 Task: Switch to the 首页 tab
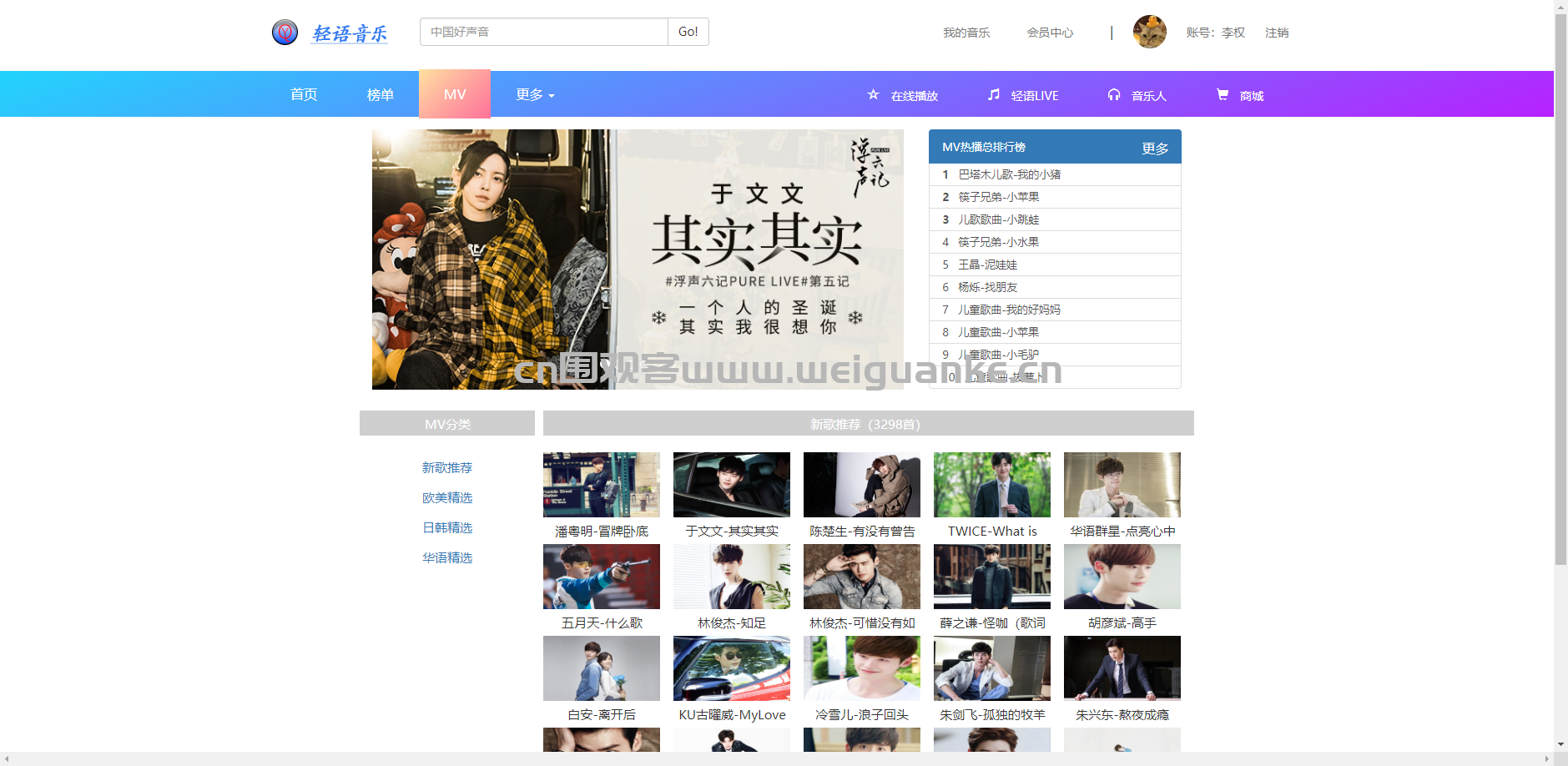coord(304,94)
